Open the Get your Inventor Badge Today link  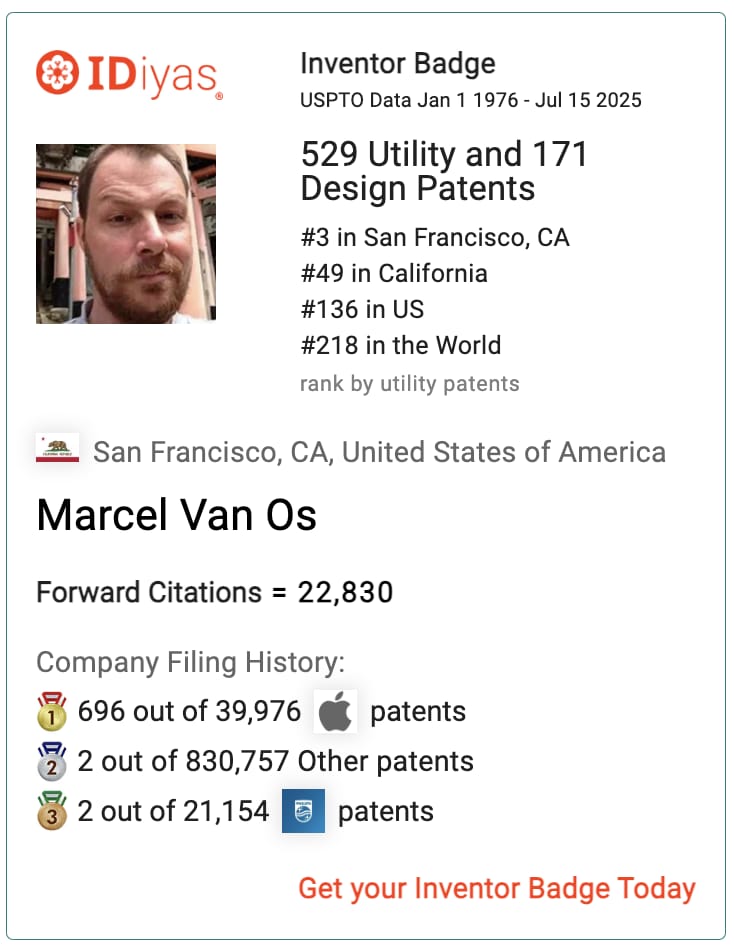pyautogui.click(x=496, y=889)
